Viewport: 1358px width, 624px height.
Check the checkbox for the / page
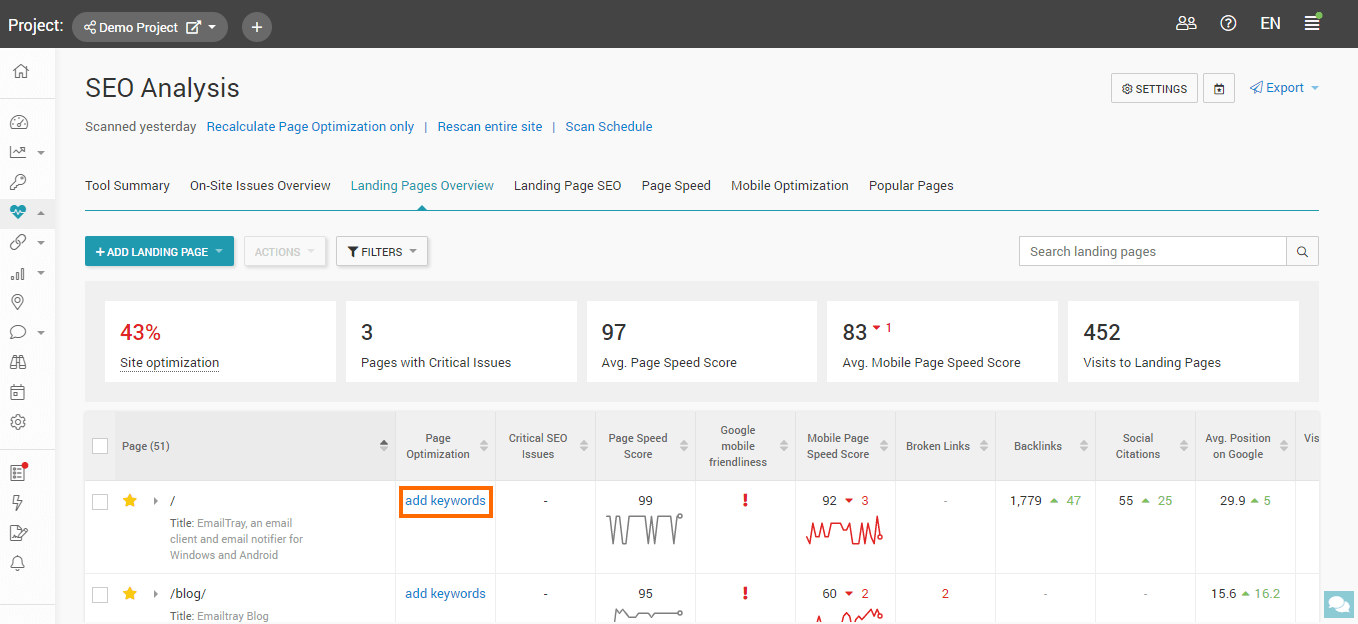(x=100, y=502)
